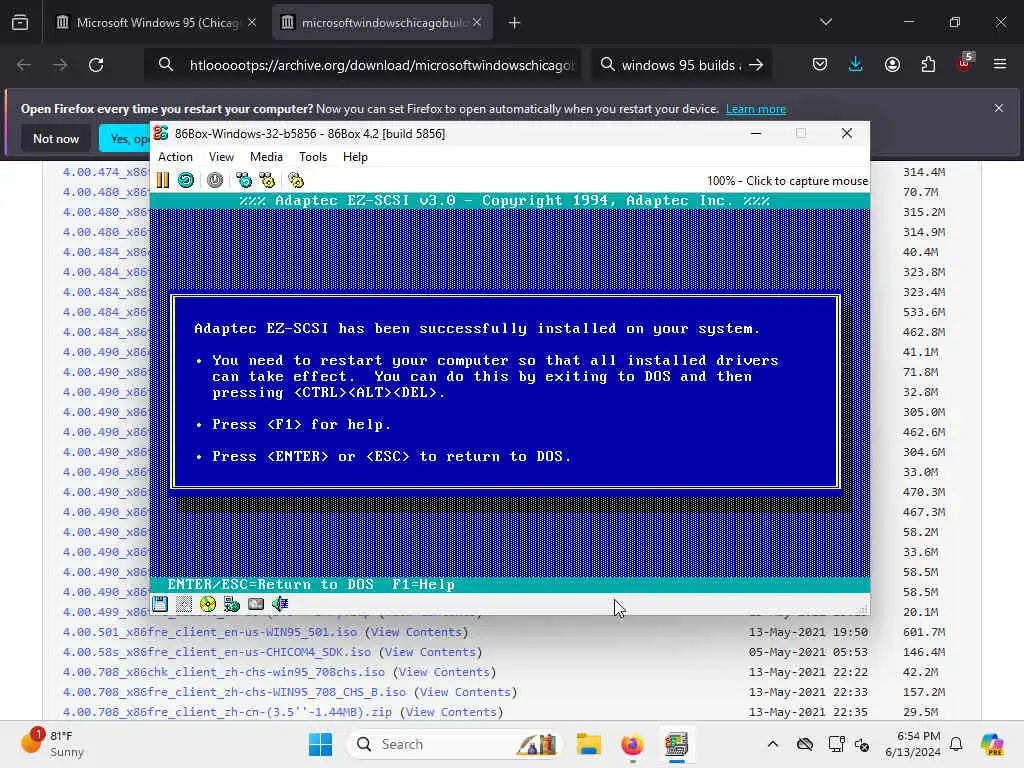The image size is (1024, 768).
Task: Click Learn more link in notification bar
Action: click(x=756, y=109)
